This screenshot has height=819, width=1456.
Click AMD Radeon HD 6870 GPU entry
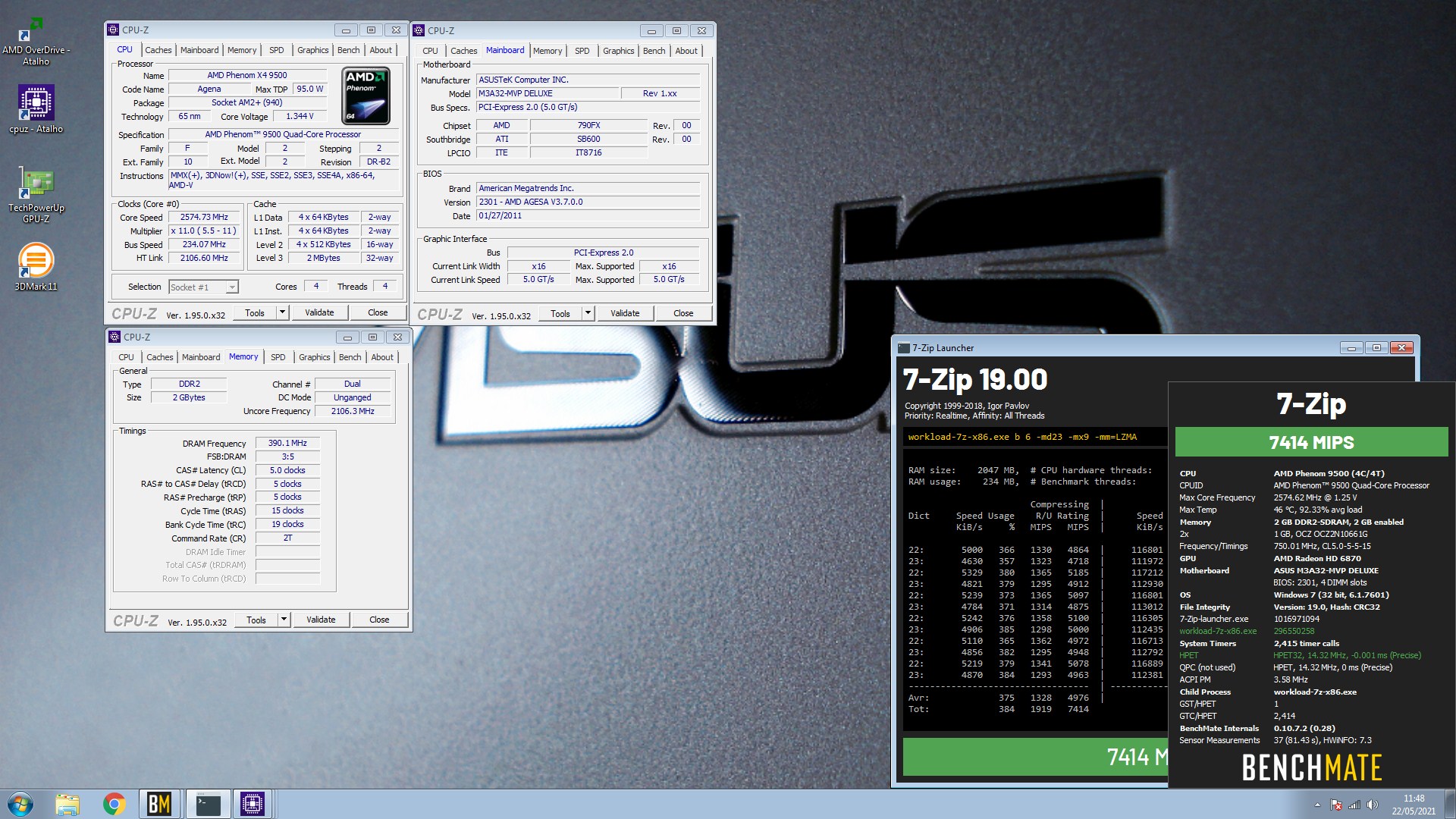1317,558
